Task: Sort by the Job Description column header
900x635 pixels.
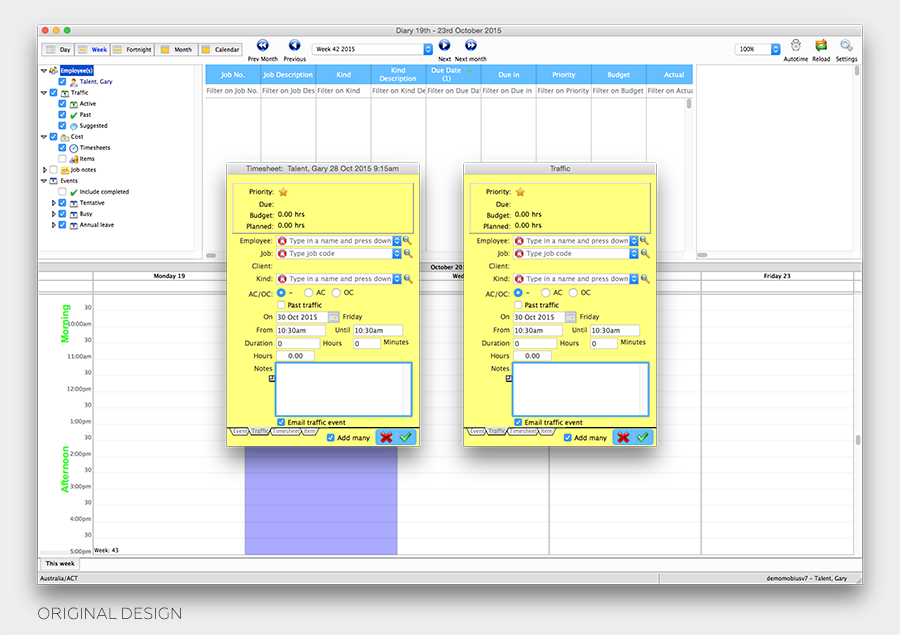Action: (x=288, y=75)
